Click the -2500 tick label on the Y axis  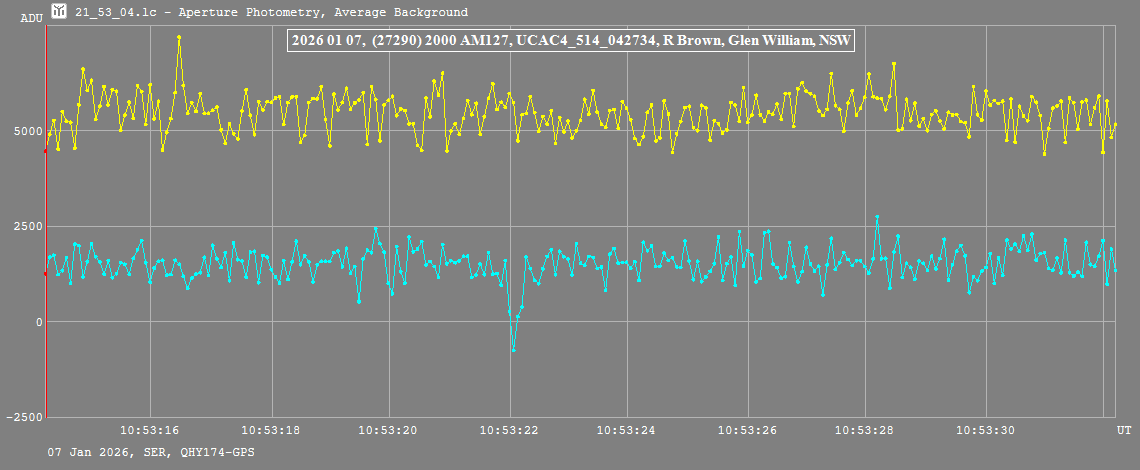[22, 417]
